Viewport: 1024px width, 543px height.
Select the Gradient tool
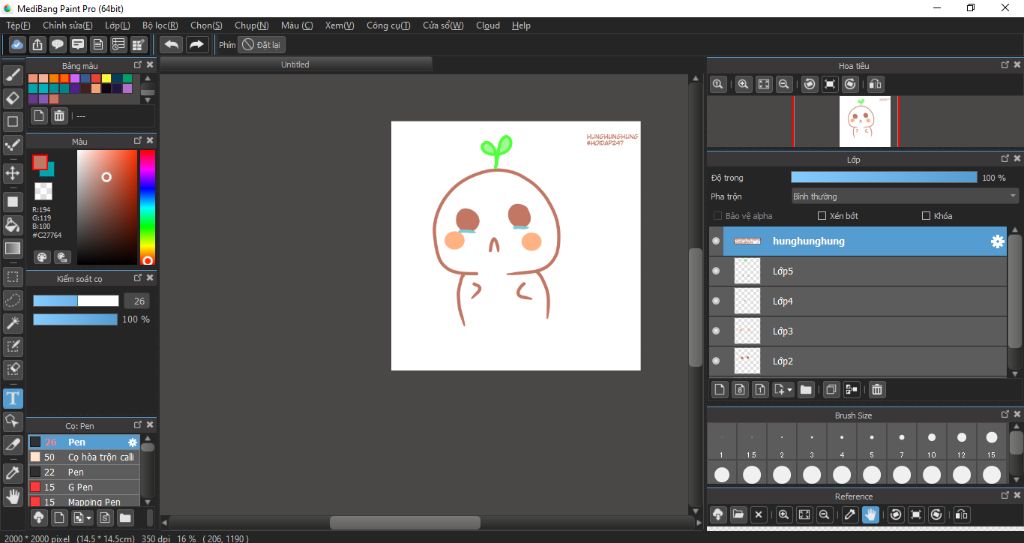(12, 248)
